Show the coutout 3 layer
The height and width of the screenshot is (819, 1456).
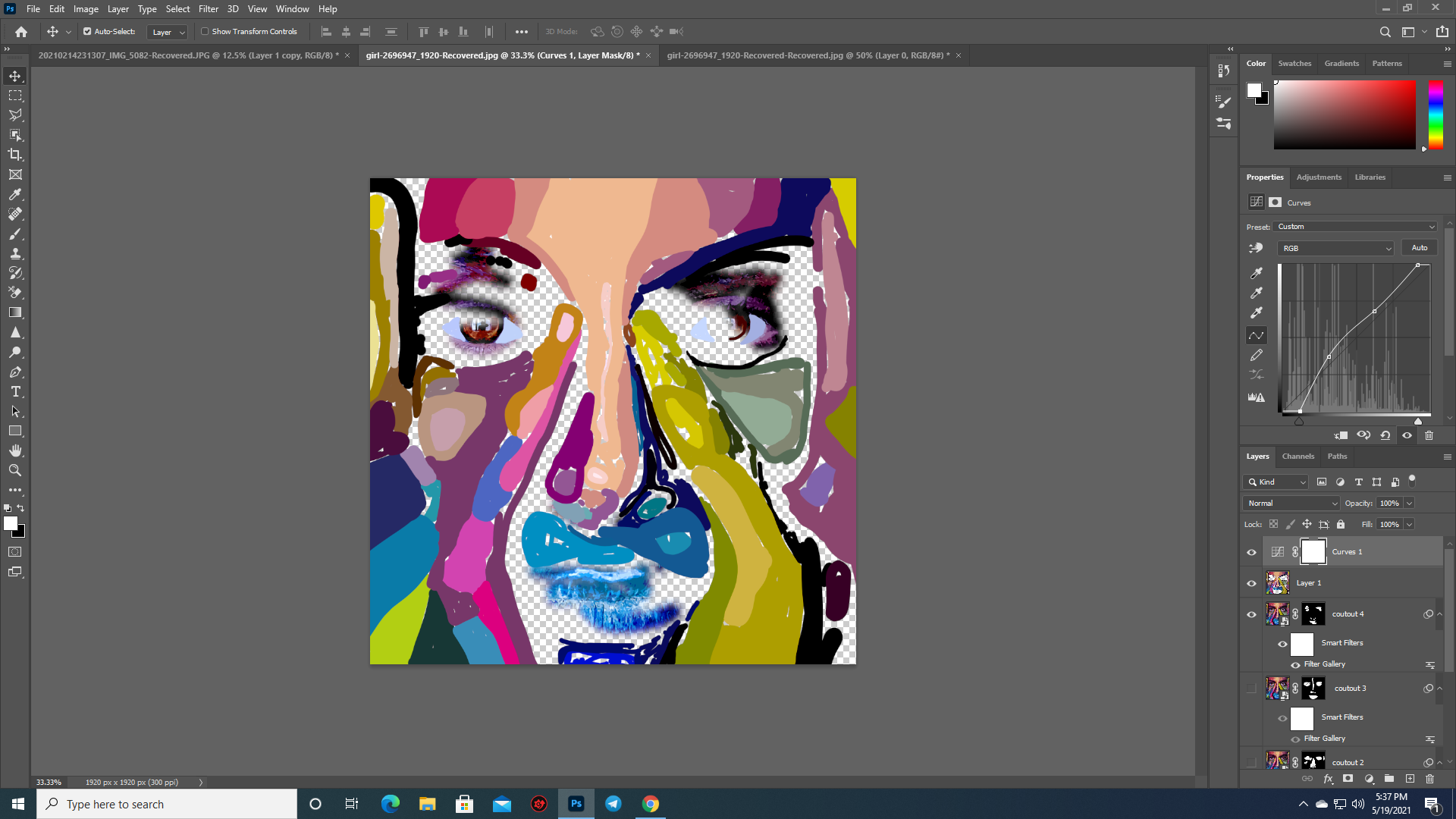1251,689
